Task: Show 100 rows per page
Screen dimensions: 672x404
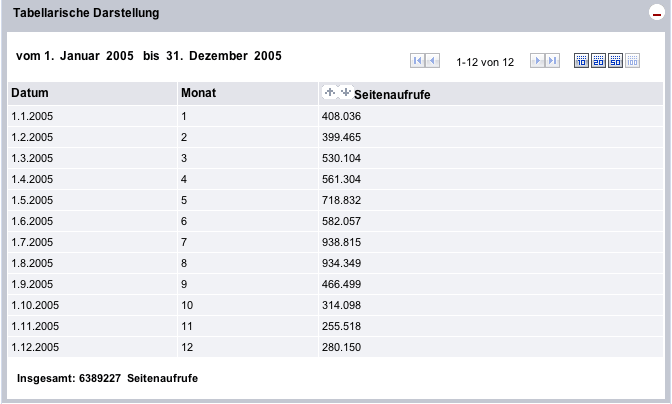Action: [x=632, y=61]
